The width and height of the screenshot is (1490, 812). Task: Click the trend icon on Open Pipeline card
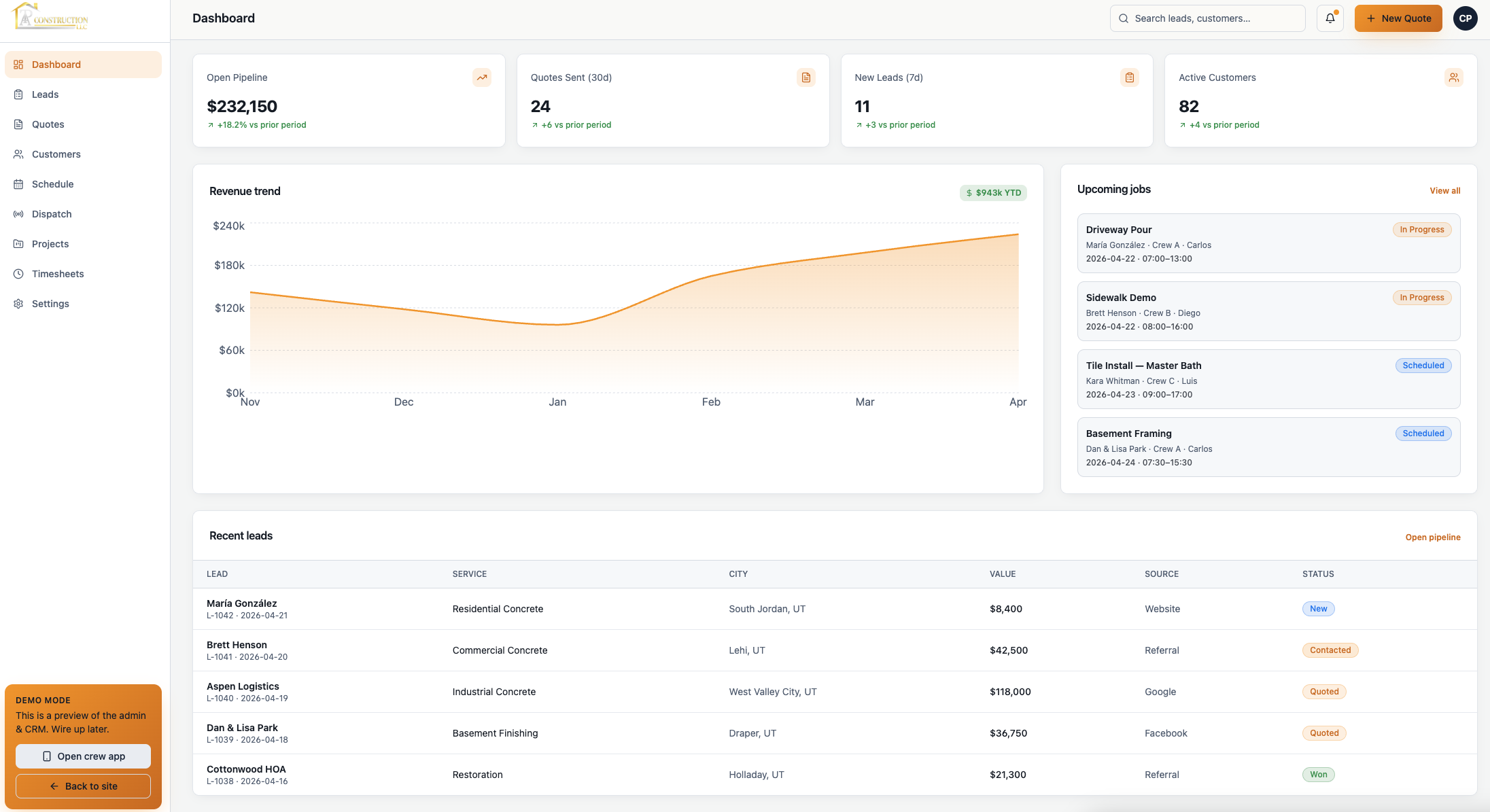482,77
